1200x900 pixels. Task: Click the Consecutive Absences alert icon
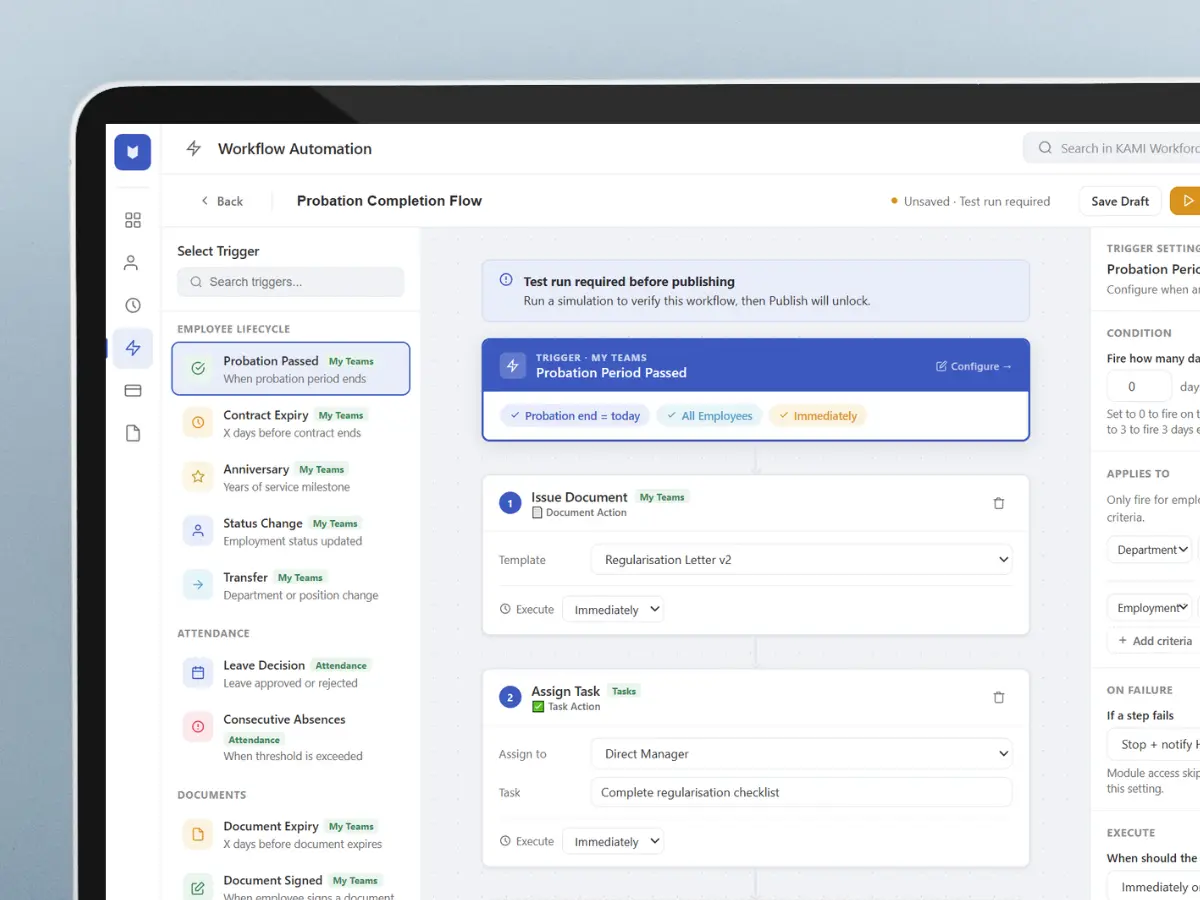(x=198, y=727)
